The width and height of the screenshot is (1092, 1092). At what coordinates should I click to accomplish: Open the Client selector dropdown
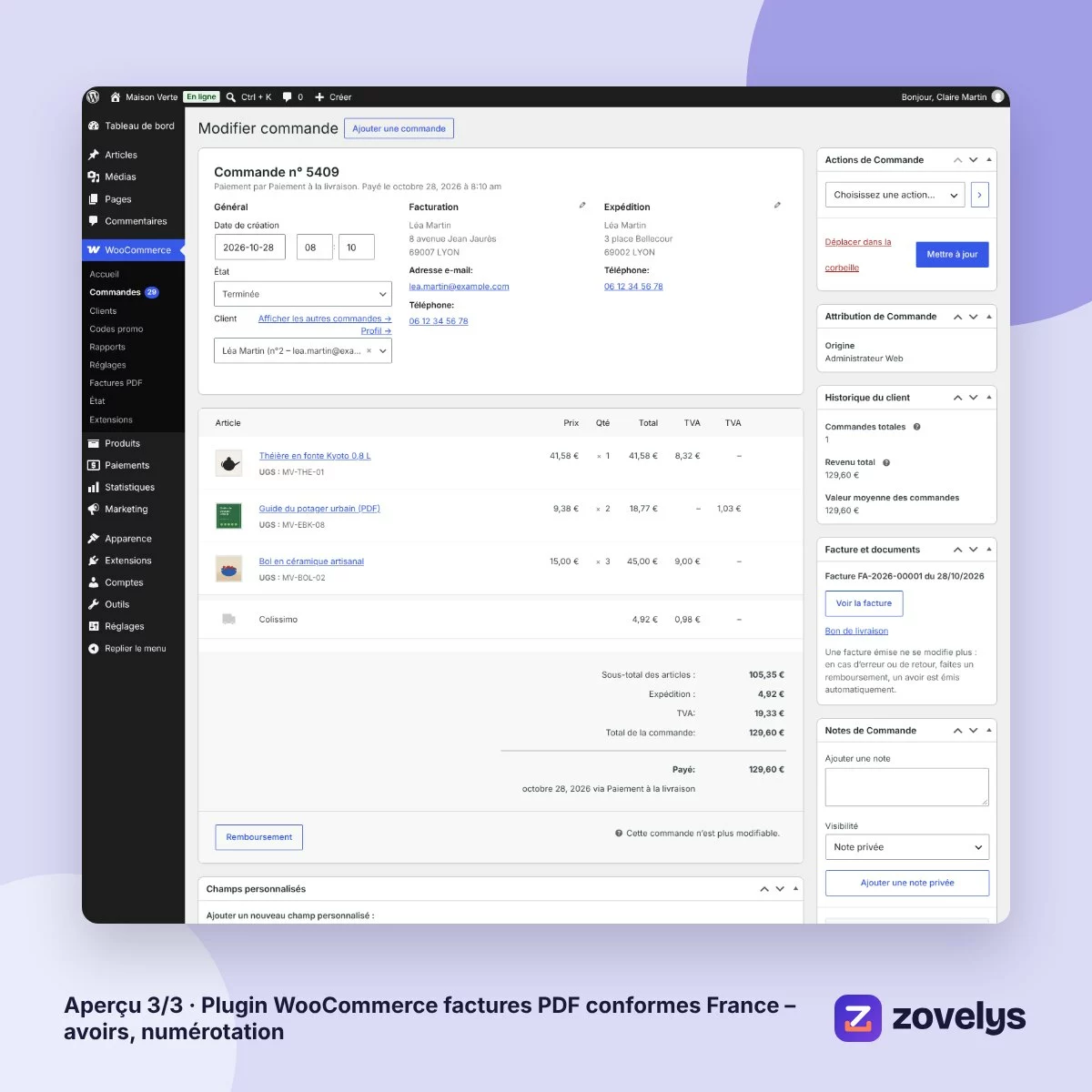pyautogui.click(x=303, y=351)
